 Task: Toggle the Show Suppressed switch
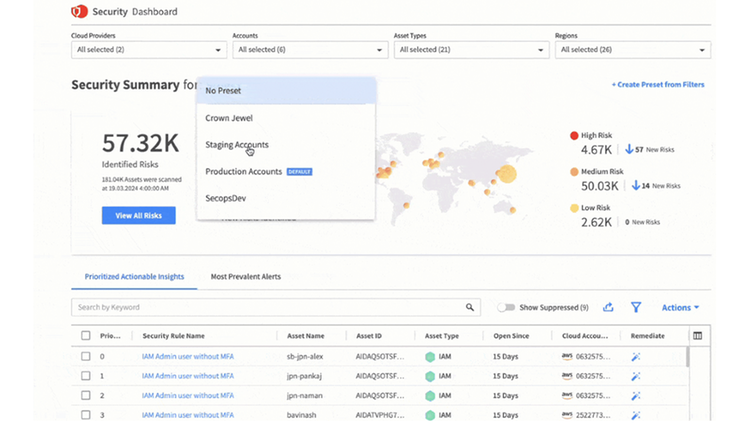[506, 307]
